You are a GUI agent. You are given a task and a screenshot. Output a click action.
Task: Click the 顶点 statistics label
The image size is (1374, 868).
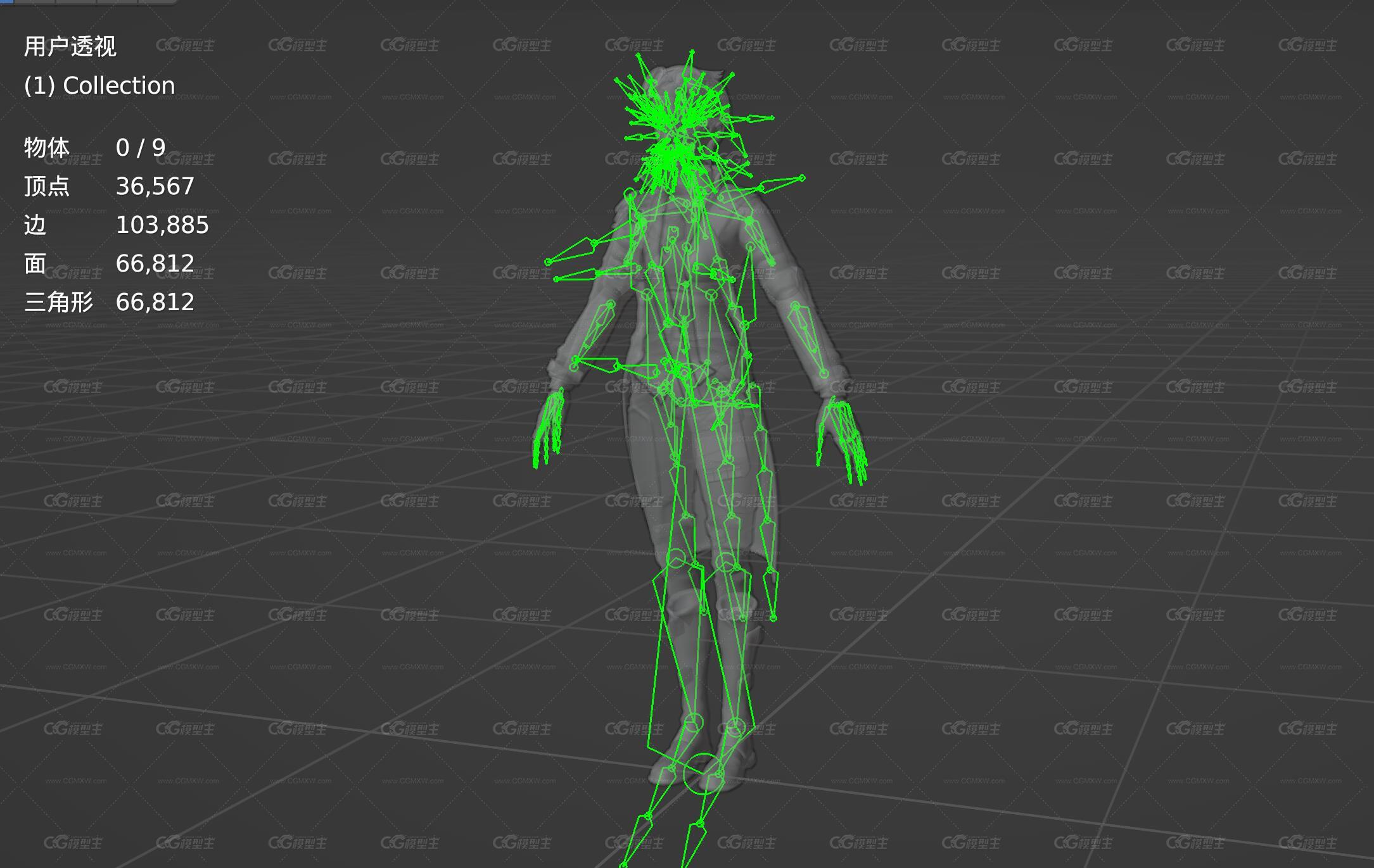pos(47,187)
